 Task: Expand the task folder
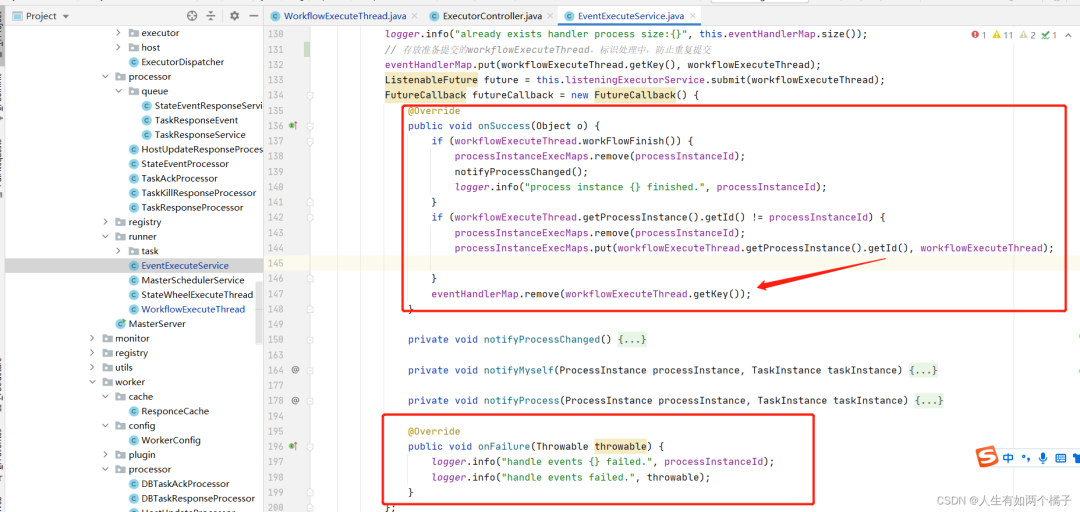118,251
